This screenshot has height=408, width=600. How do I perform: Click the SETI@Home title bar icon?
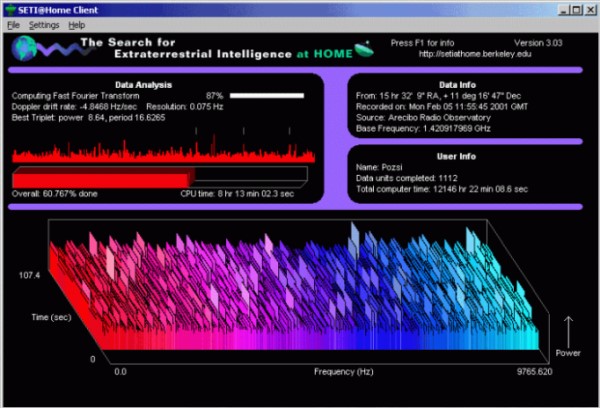pos(10,10)
